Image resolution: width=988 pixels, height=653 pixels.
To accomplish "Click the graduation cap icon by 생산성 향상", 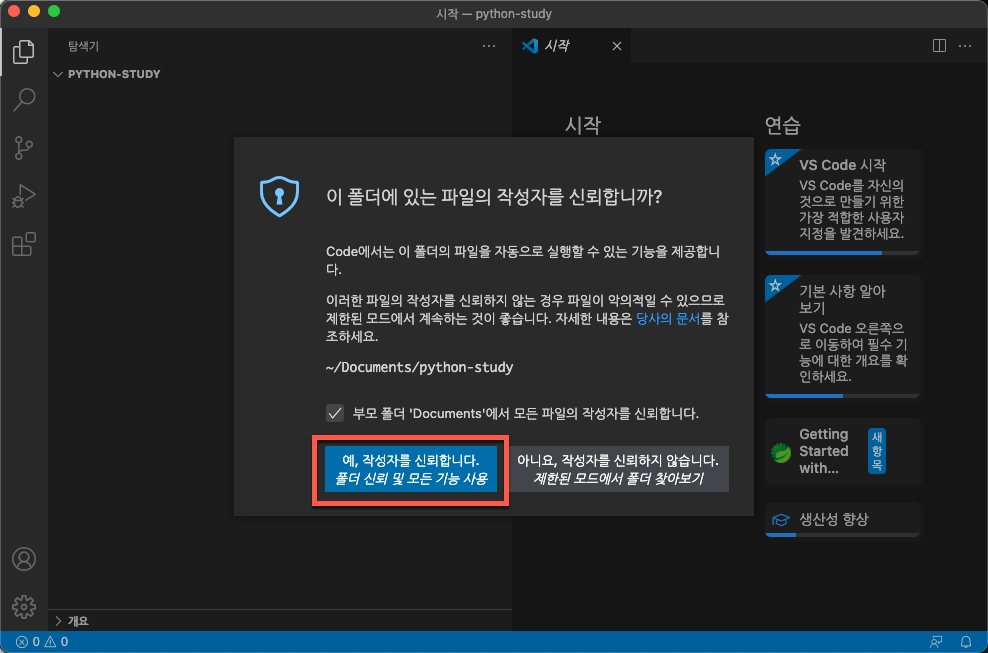I will coord(781,520).
